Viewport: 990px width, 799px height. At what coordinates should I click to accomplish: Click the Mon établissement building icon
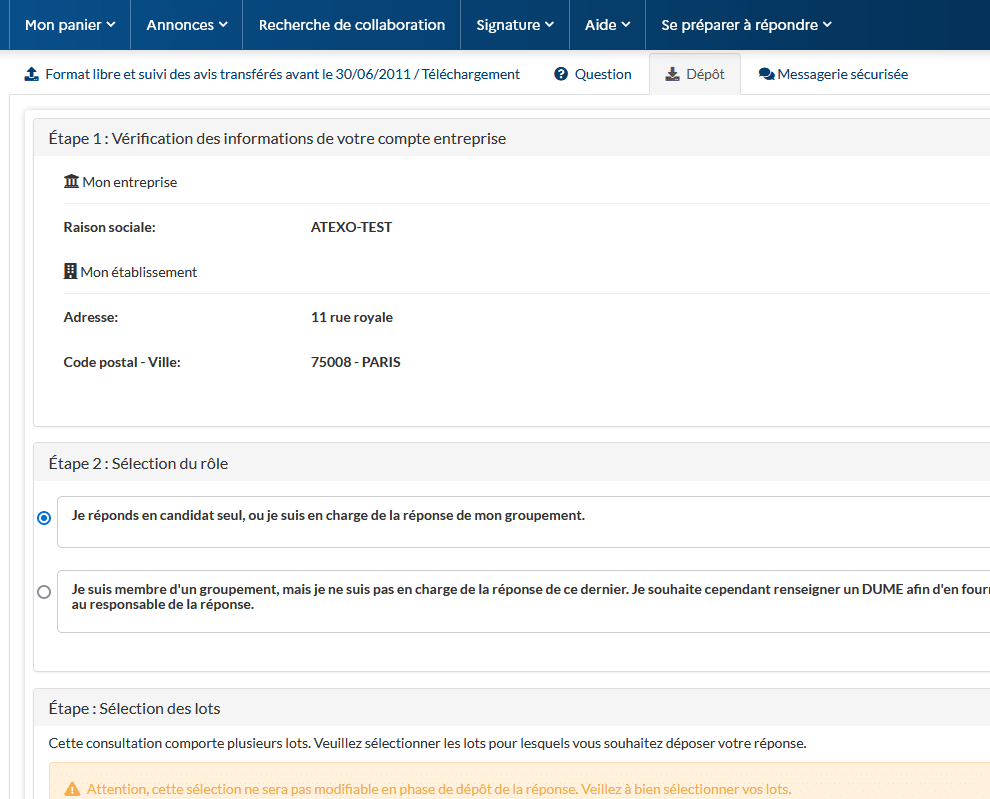(70, 272)
